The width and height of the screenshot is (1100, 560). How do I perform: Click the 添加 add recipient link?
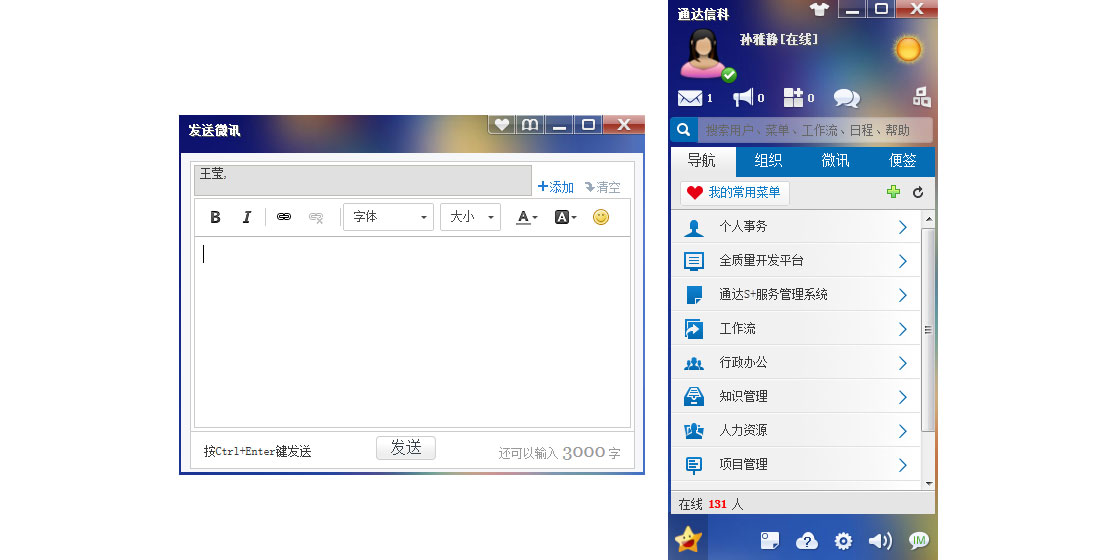click(x=556, y=187)
